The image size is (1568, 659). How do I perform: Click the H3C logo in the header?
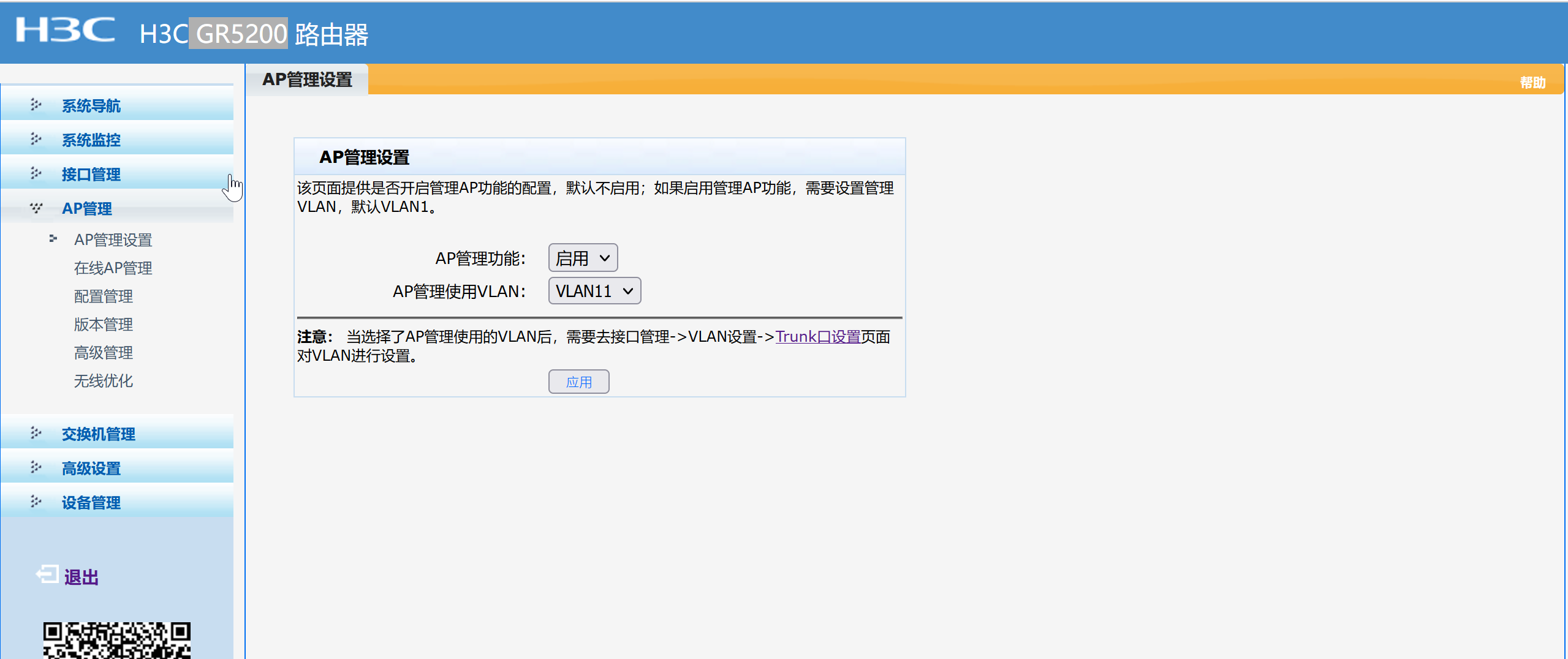click(66, 30)
